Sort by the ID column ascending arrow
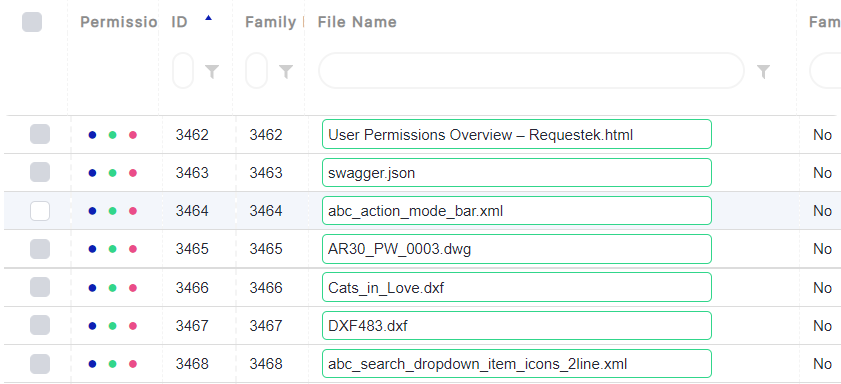 (x=209, y=18)
